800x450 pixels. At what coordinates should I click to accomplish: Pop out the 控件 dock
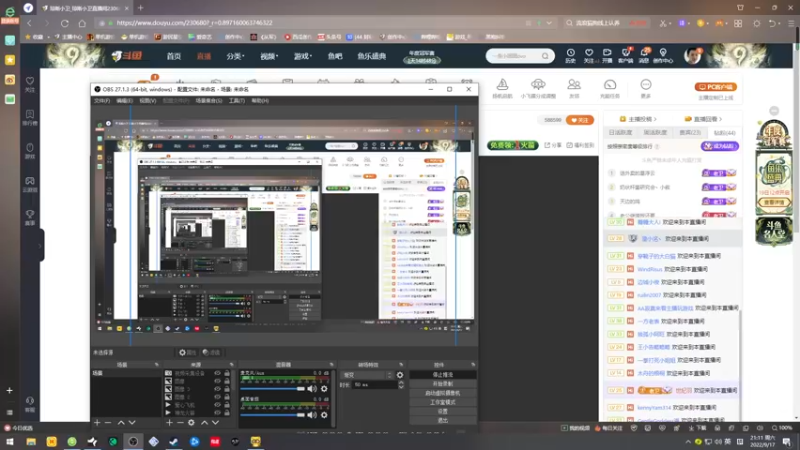(x=473, y=365)
